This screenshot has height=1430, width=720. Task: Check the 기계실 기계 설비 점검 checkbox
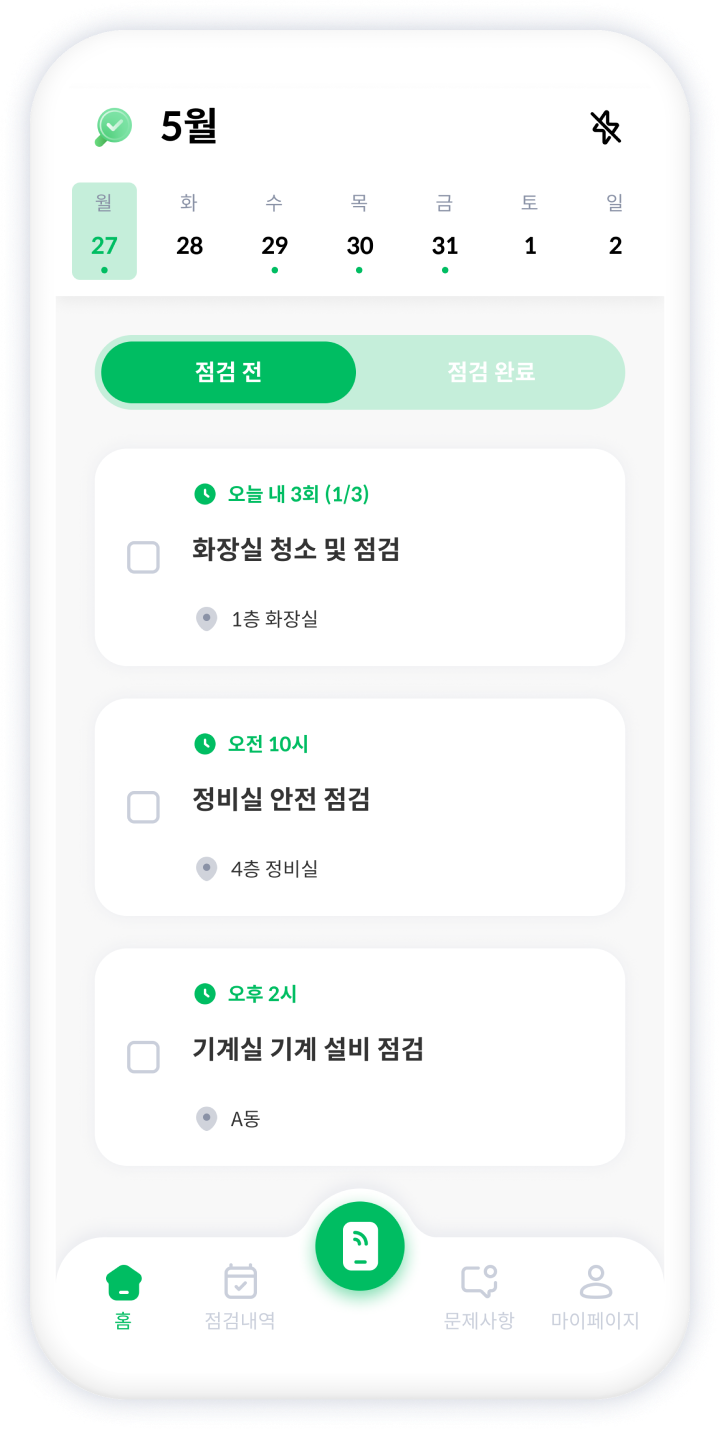coord(144,1057)
